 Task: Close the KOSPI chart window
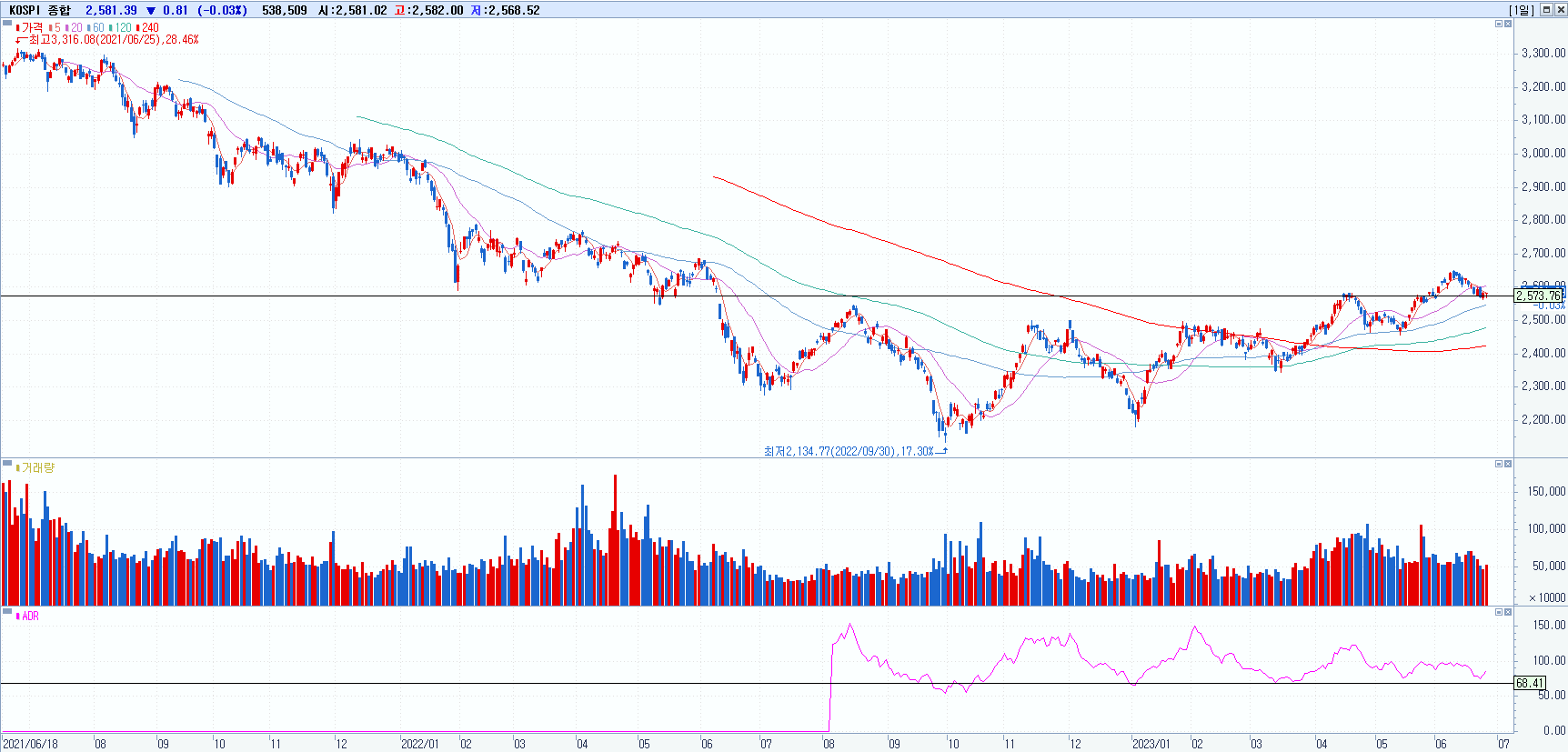pyautogui.click(x=1560, y=10)
